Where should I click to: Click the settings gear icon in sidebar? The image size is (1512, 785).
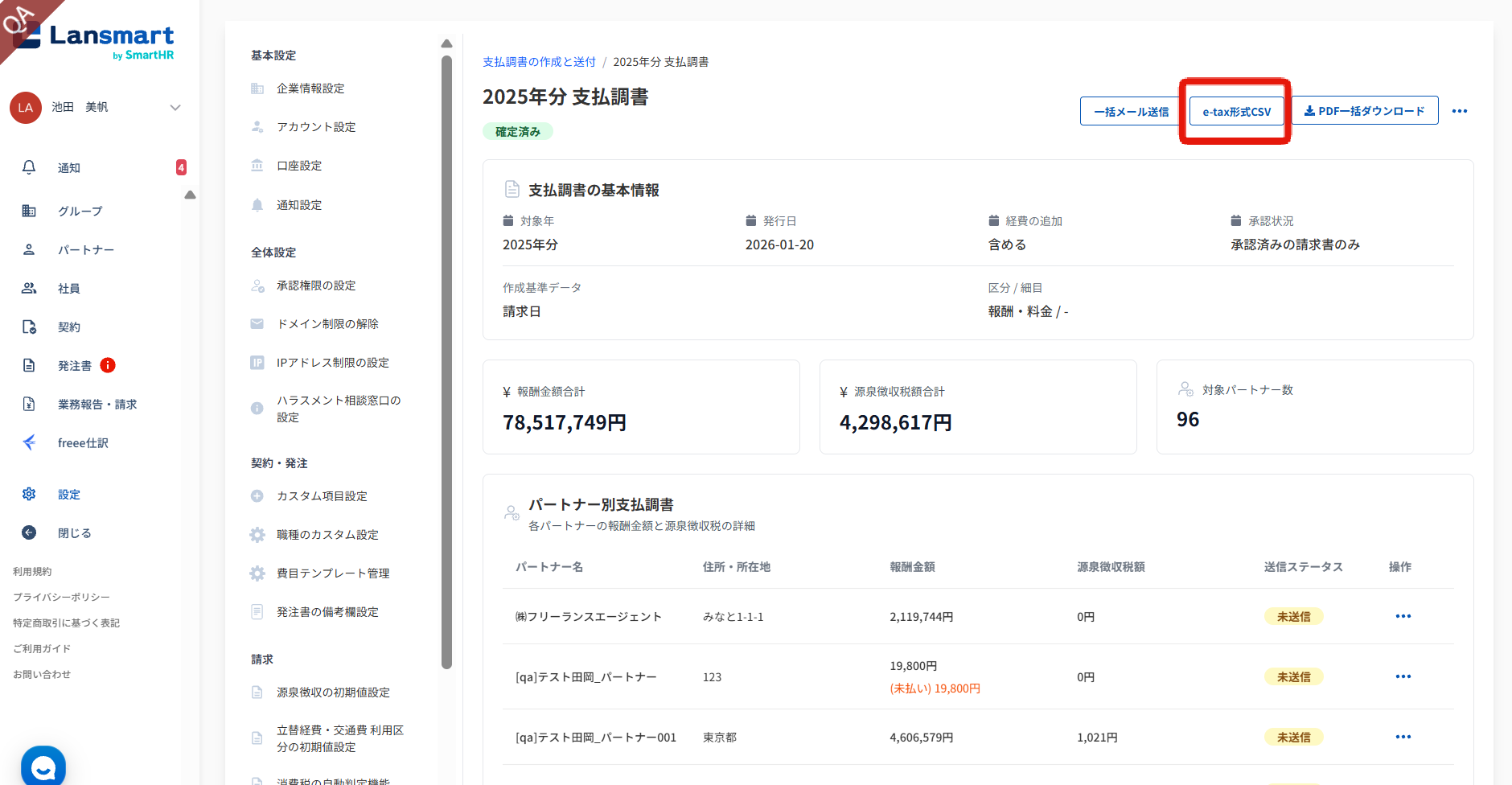(29, 494)
